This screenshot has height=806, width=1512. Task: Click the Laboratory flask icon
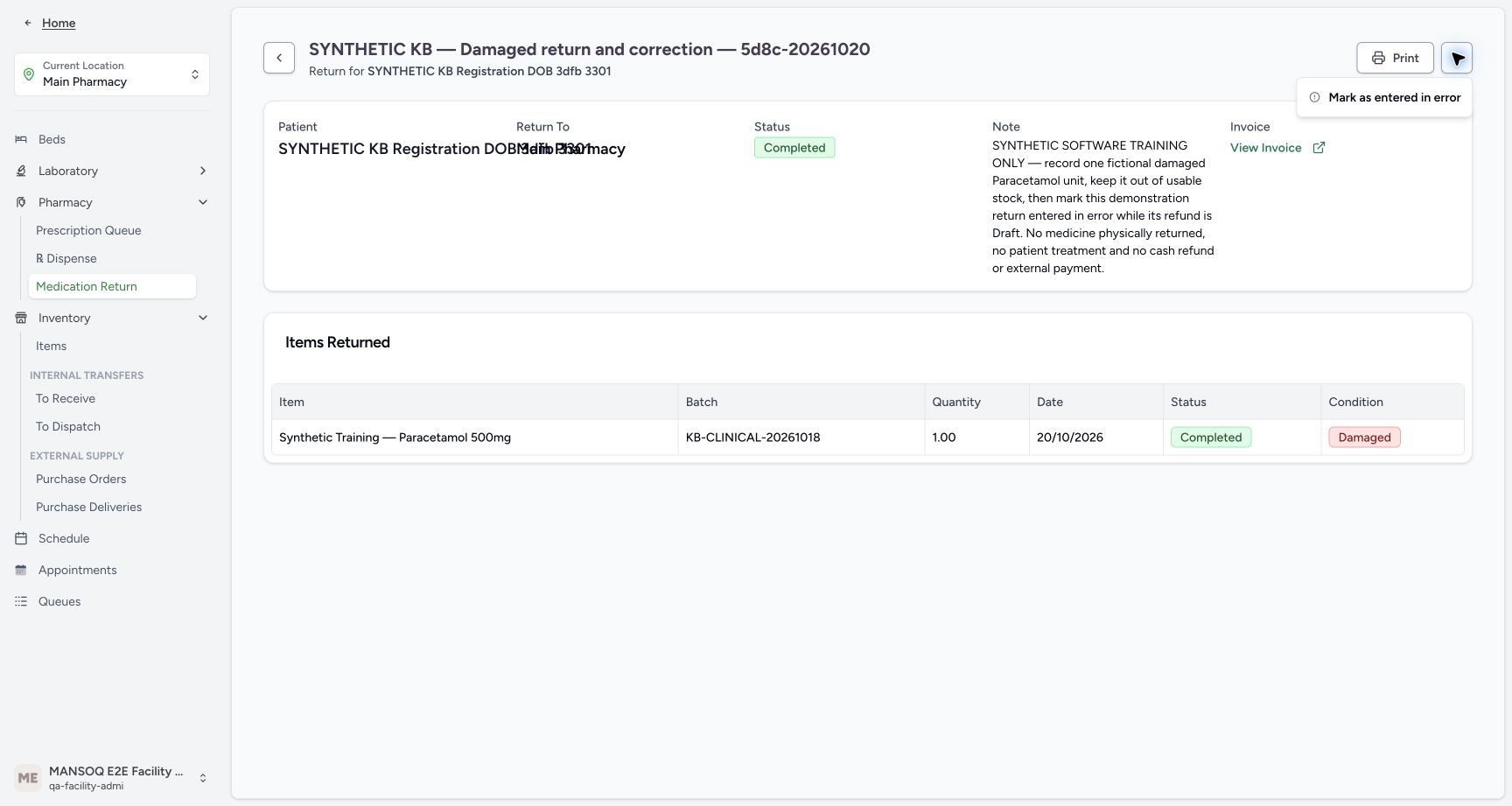(21, 171)
